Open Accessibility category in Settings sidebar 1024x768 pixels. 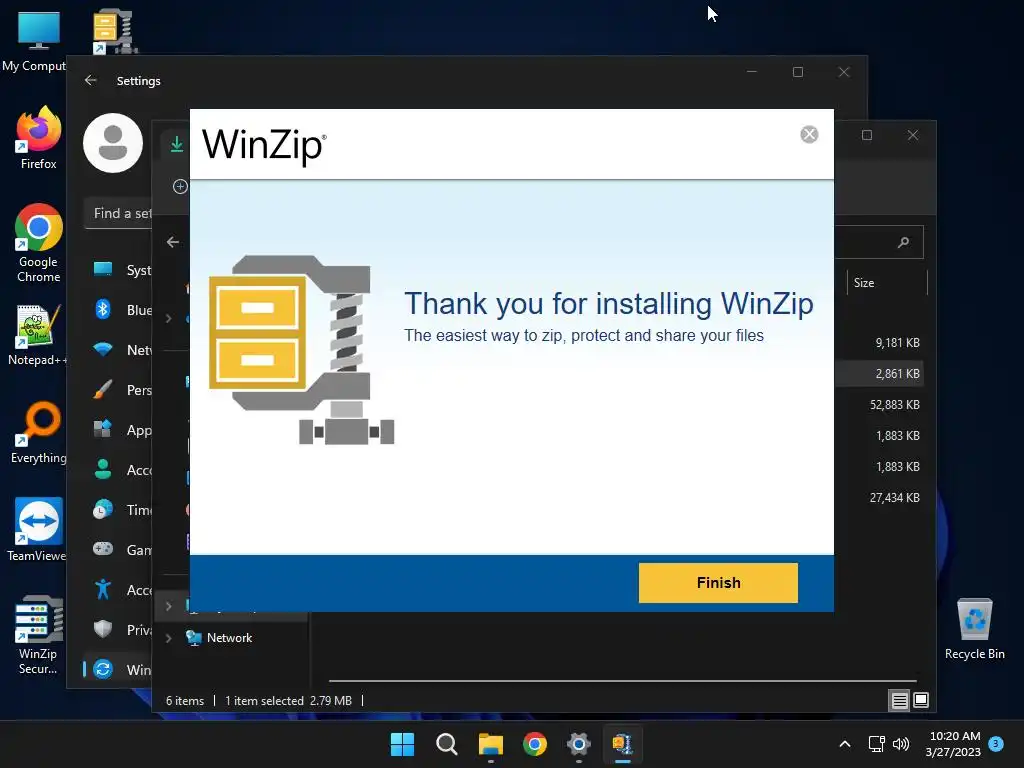[x=121, y=590]
